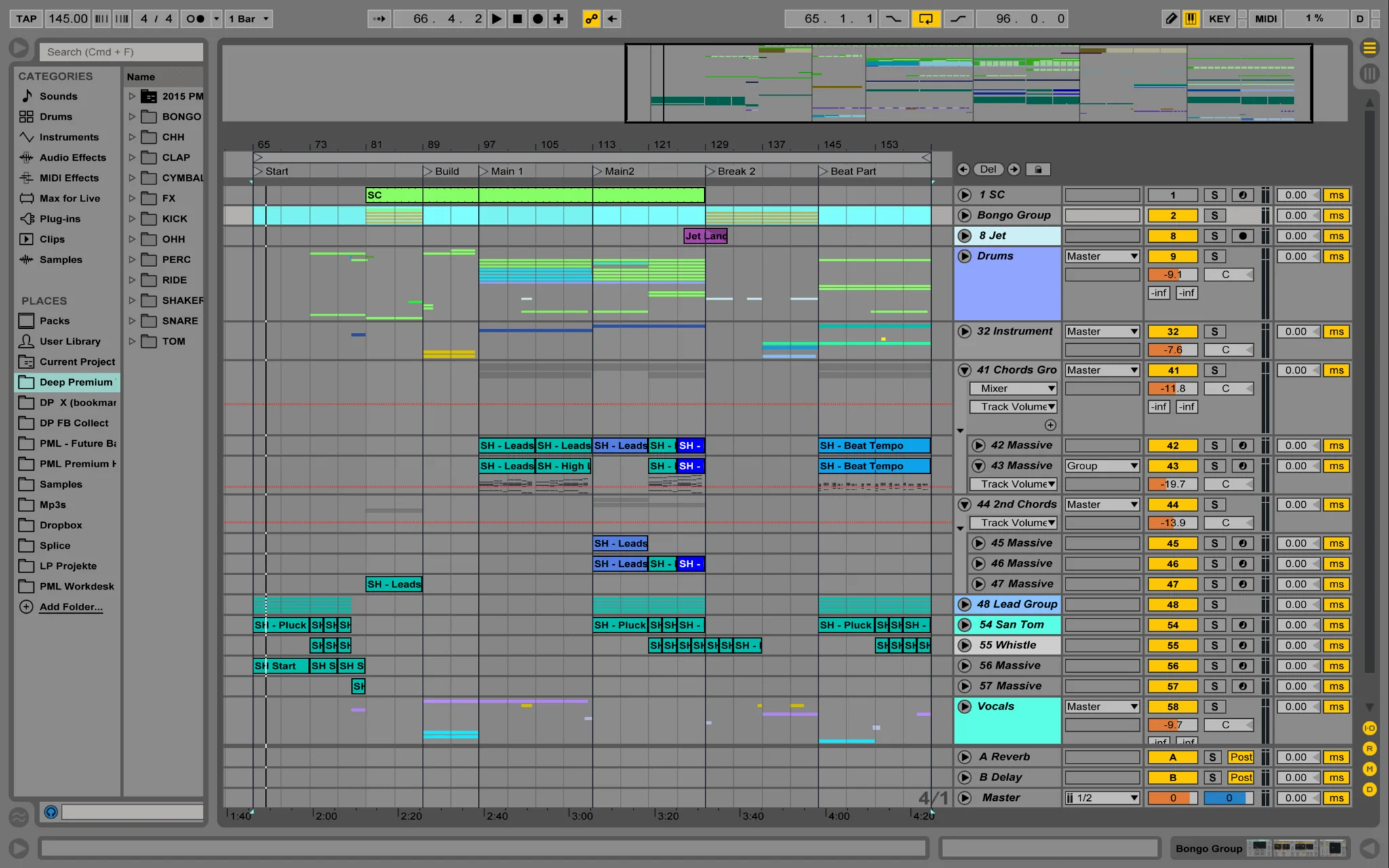Image resolution: width=1389 pixels, height=868 pixels.
Task: Start playback with the Play button
Action: point(497,19)
